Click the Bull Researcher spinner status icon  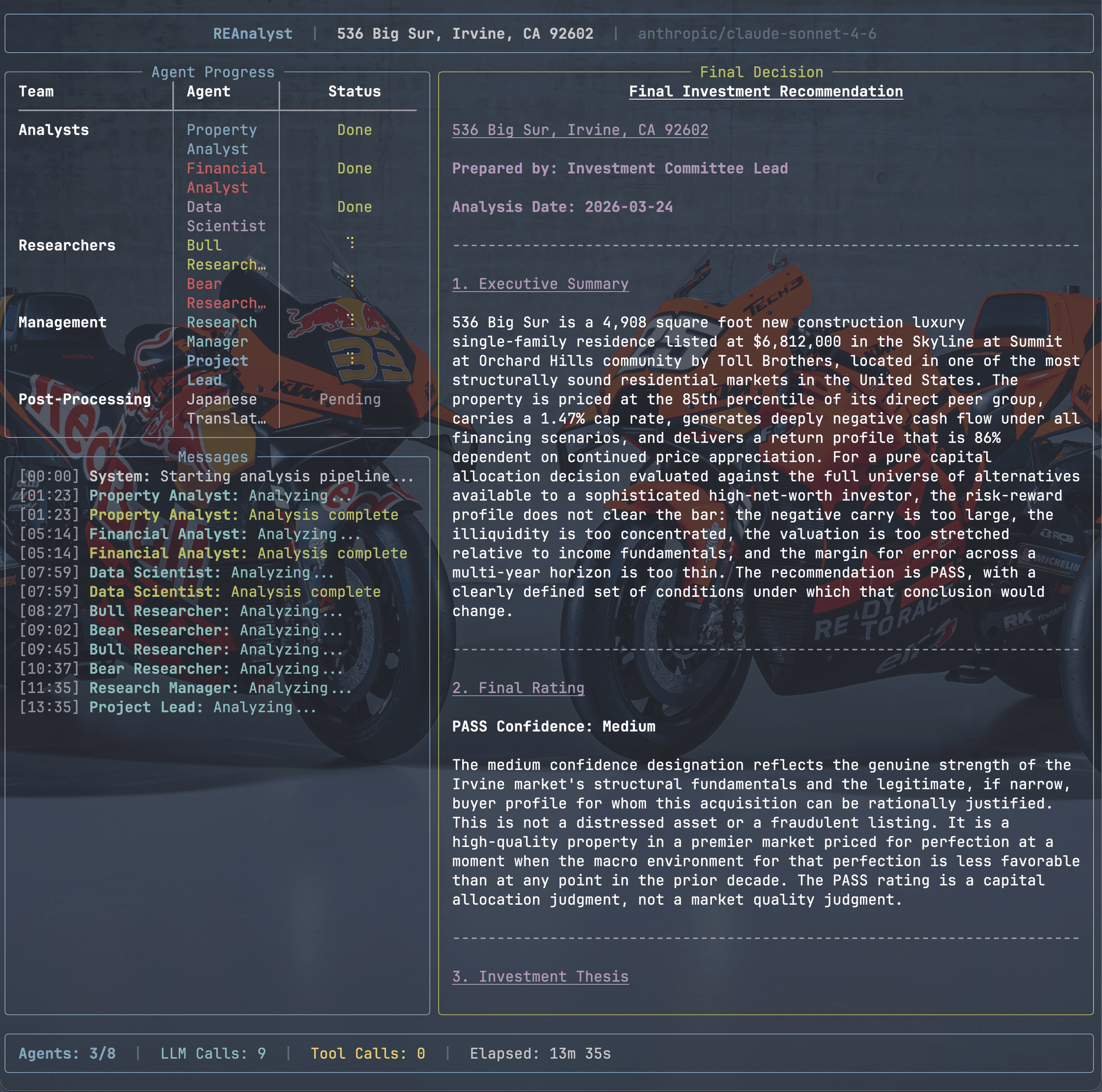(x=351, y=244)
